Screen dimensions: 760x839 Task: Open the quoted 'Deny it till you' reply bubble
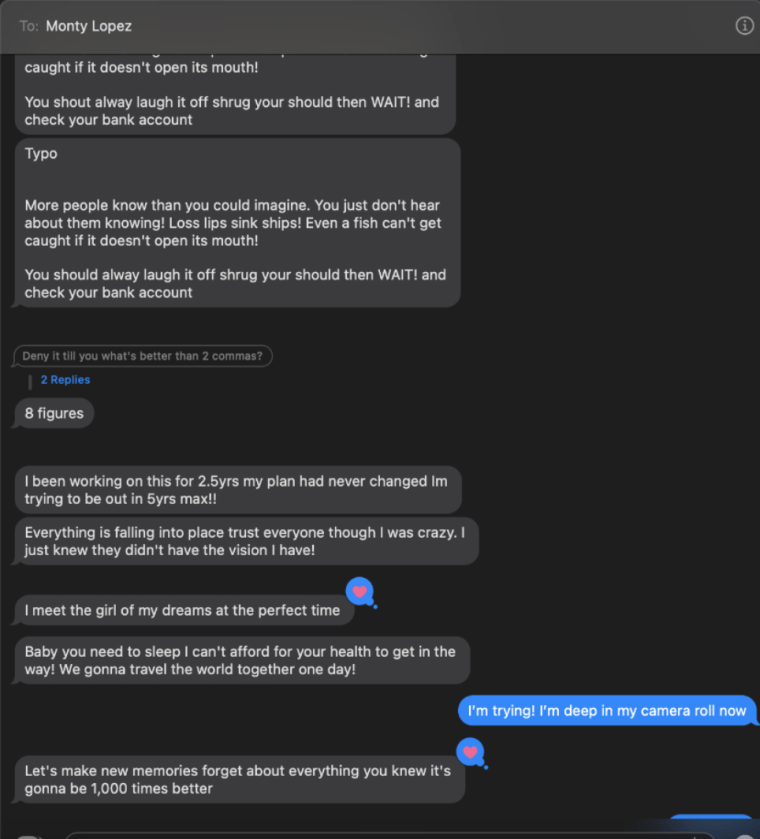[x=142, y=356]
